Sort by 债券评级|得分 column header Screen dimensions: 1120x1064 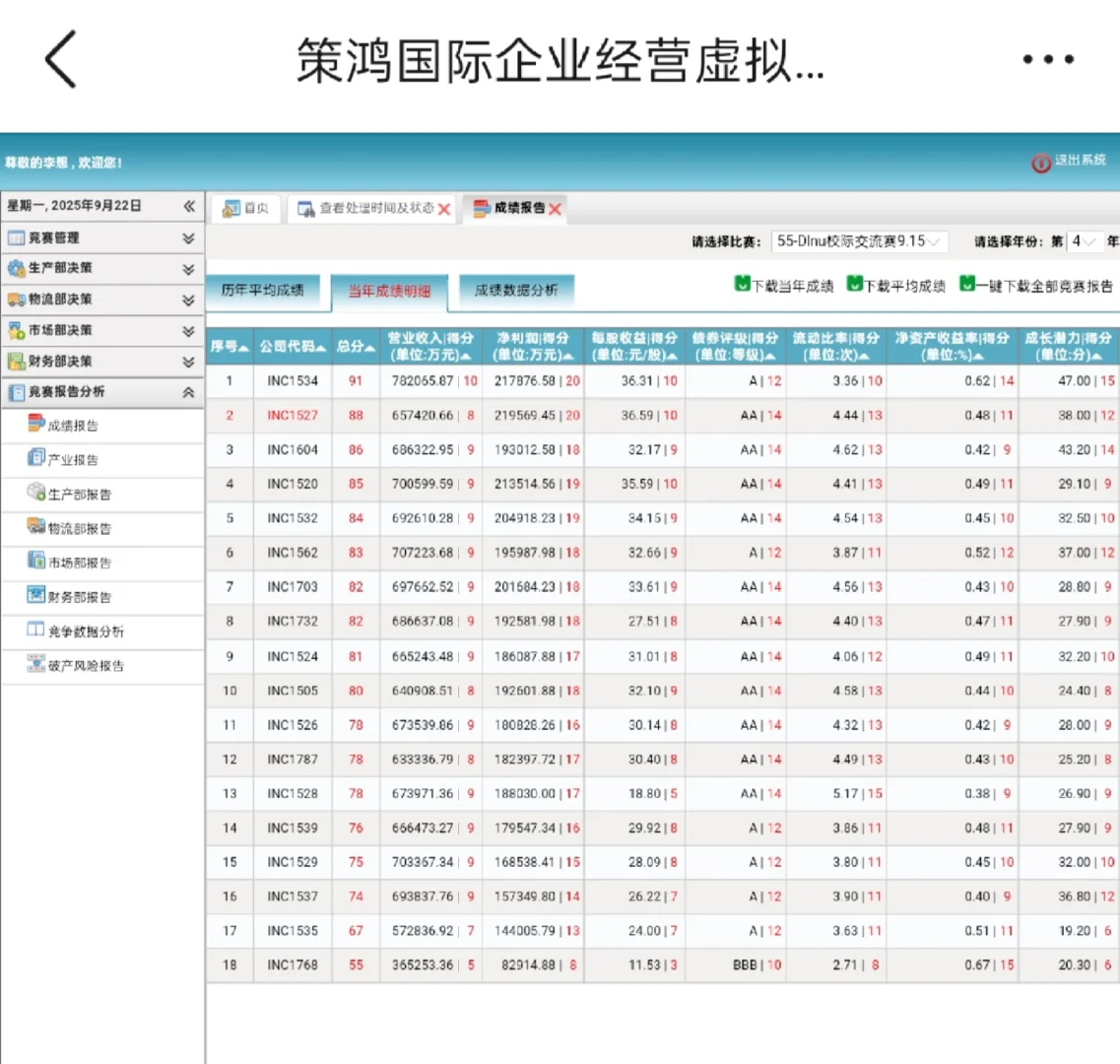[735, 347]
